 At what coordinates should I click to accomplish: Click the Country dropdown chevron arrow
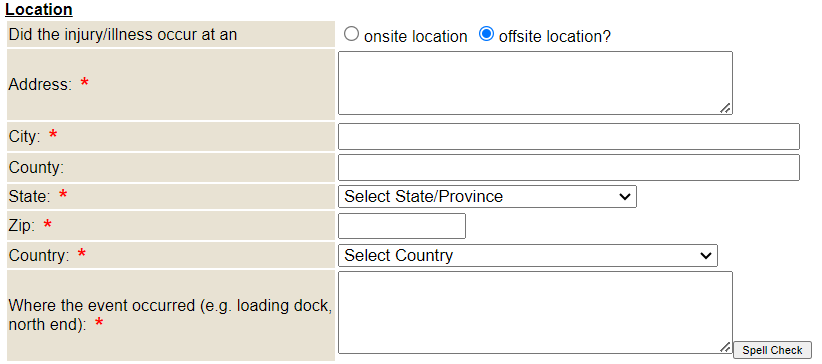click(706, 256)
